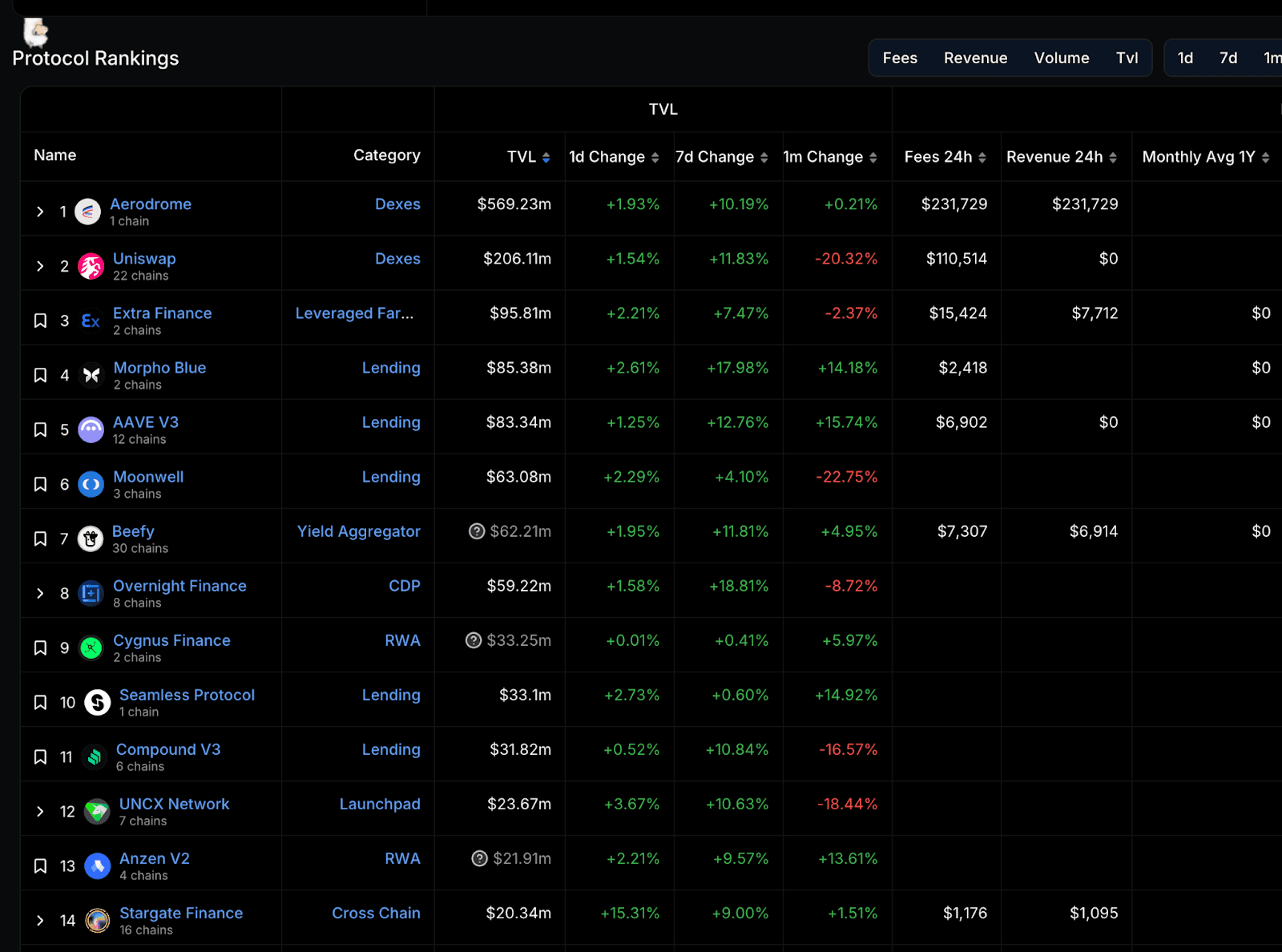The image size is (1282, 952).
Task: Toggle bookmark on Compound V3
Action: [40, 757]
